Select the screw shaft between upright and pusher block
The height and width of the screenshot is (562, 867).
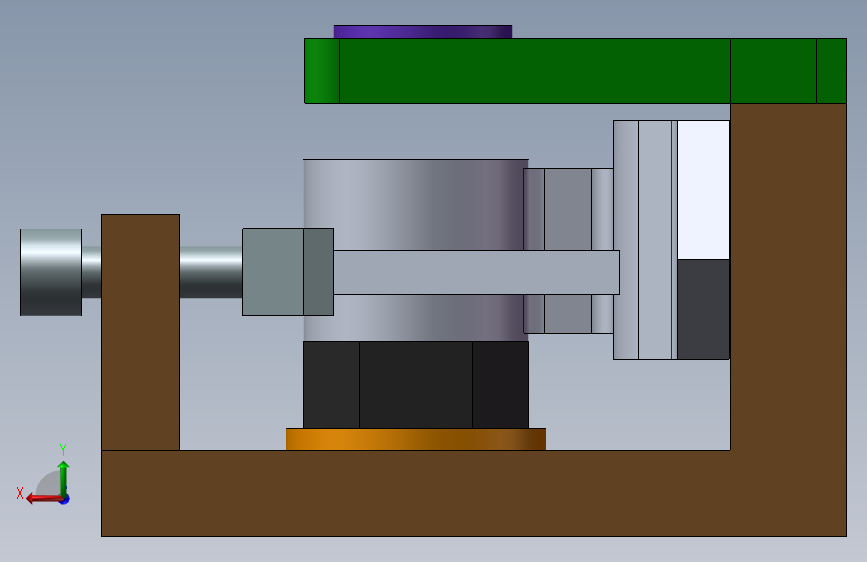point(211,272)
